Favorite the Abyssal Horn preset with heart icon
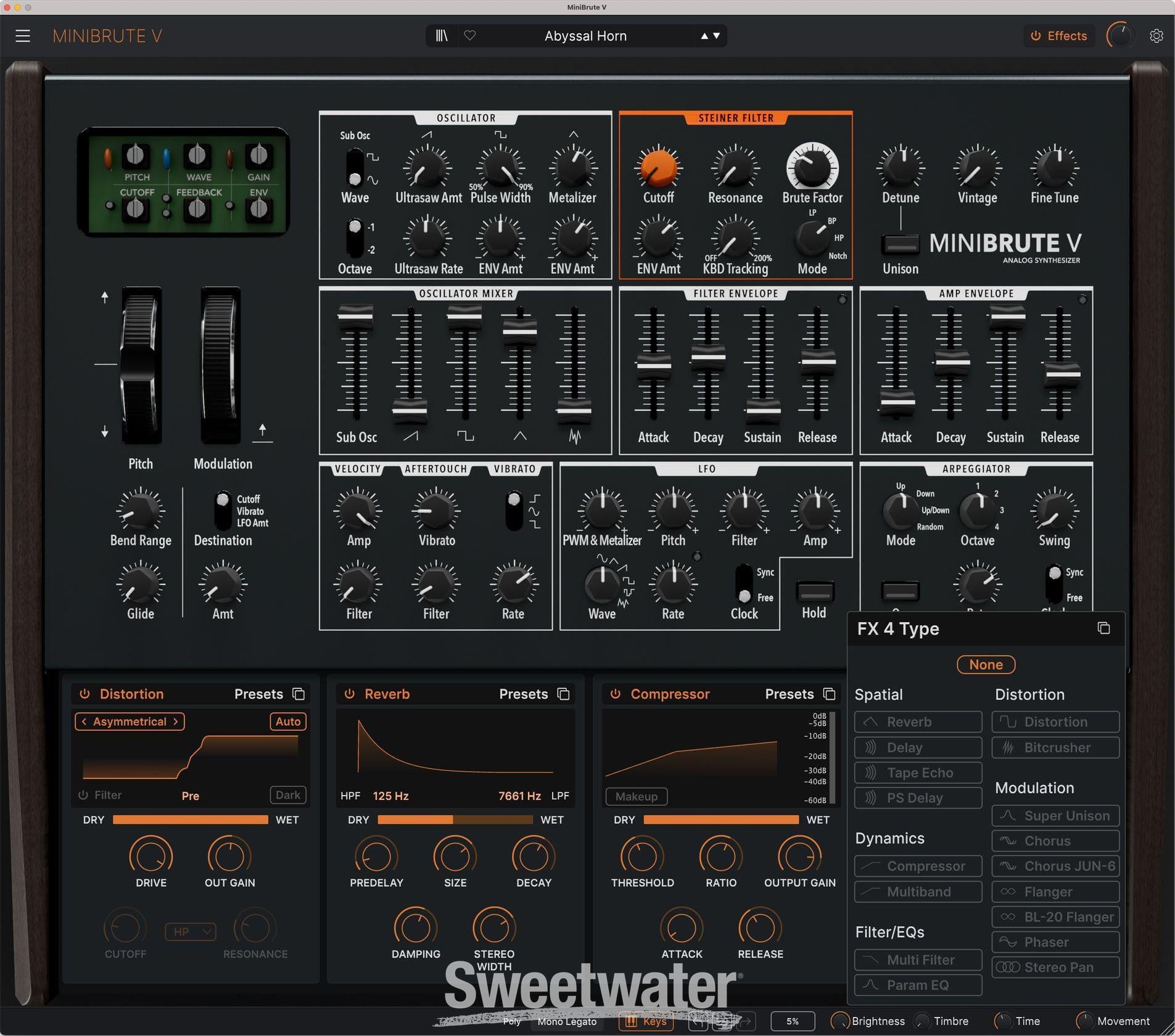1175x1036 pixels. pyautogui.click(x=470, y=36)
